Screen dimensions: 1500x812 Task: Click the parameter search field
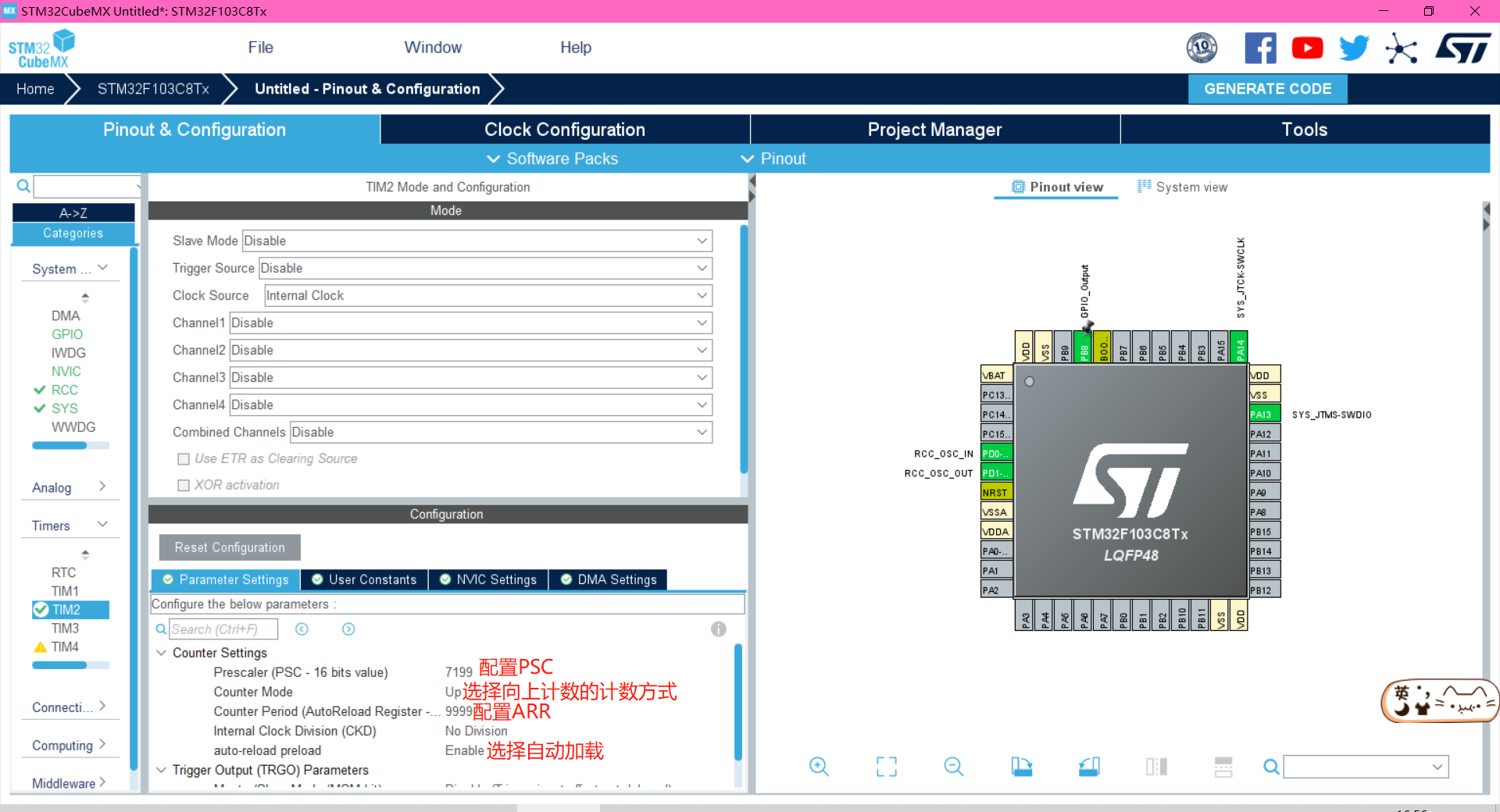(223, 629)
